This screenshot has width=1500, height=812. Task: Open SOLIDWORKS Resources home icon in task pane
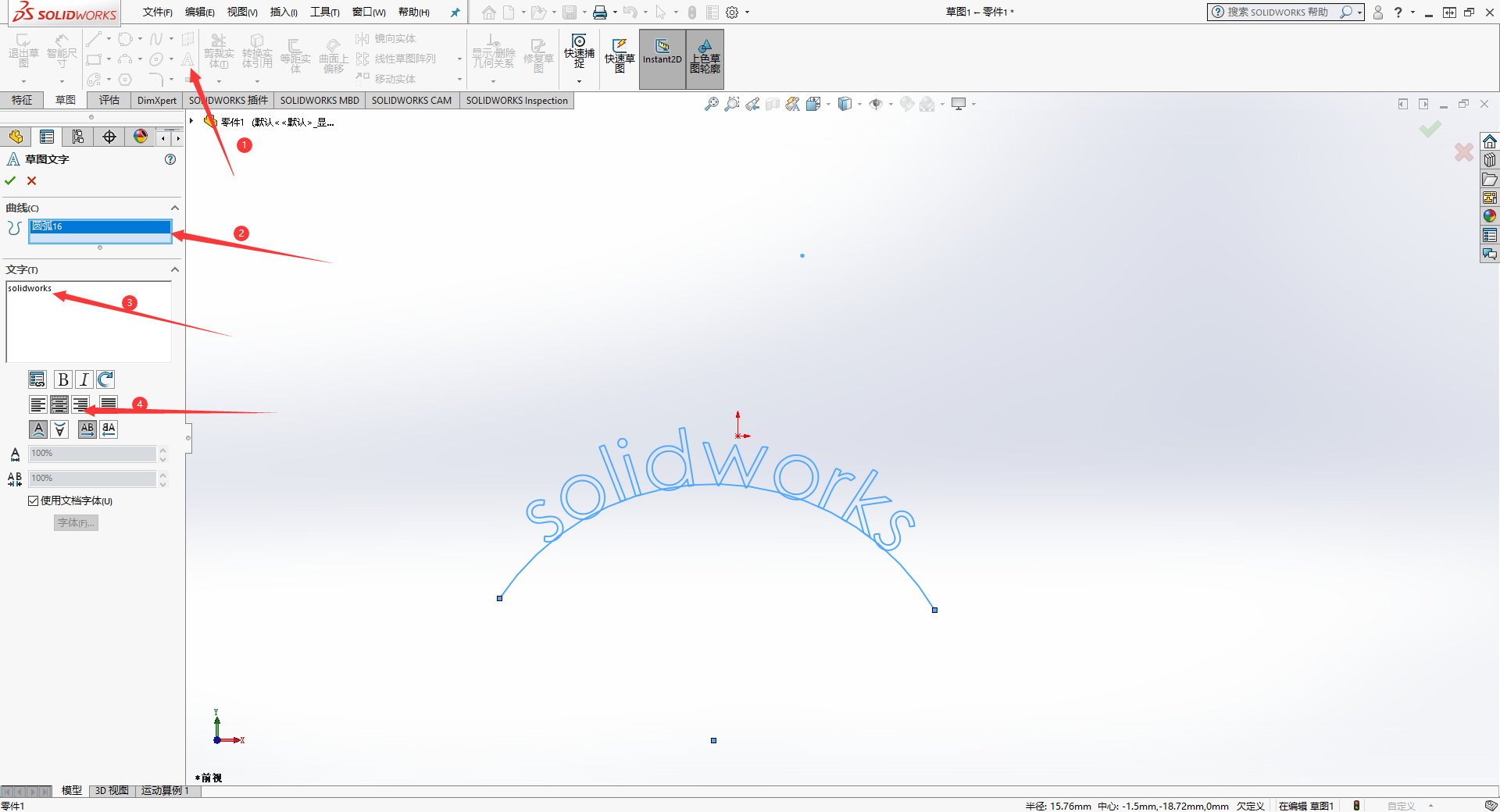(x=1490, y=141)
